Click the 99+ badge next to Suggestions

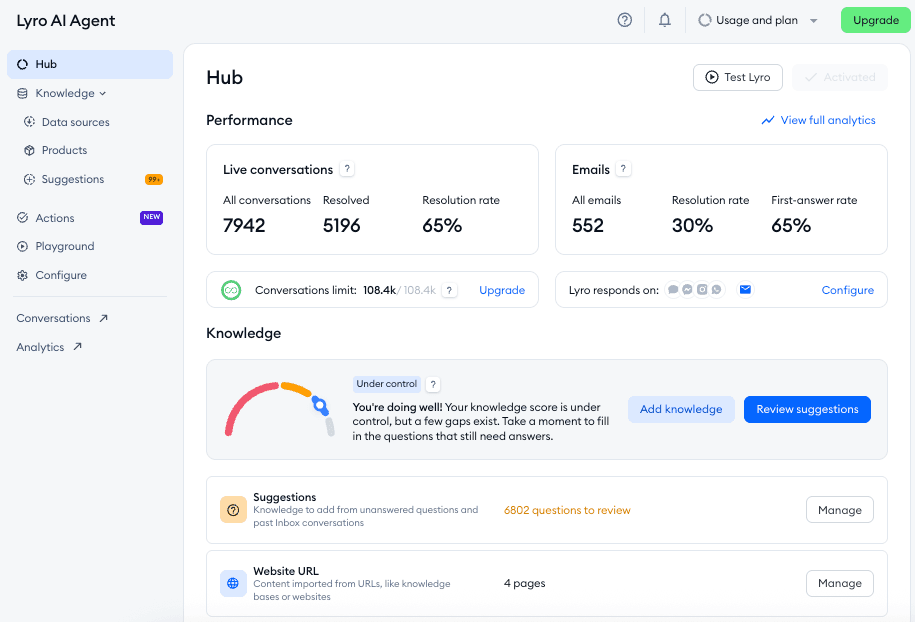154,179
